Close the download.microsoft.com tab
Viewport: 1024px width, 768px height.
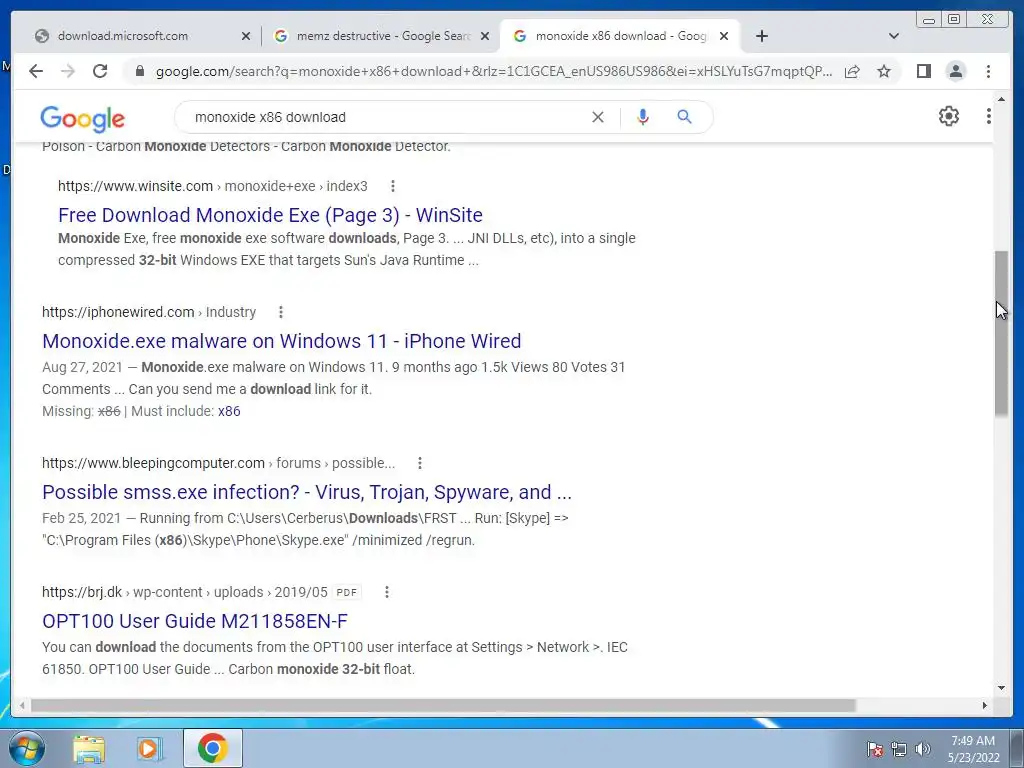click(x=246, y=36)
